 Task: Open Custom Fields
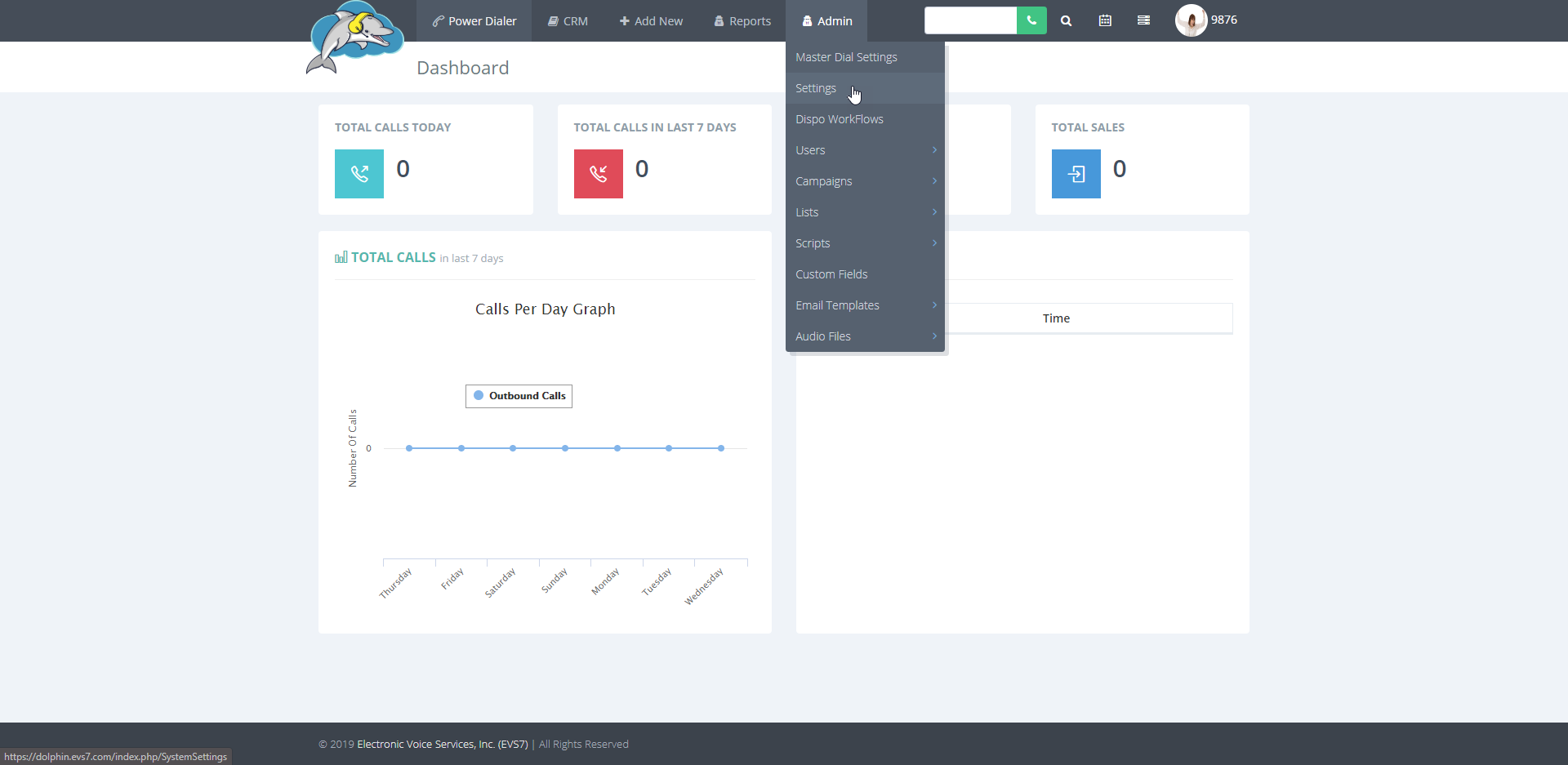[x=865, y=274]
